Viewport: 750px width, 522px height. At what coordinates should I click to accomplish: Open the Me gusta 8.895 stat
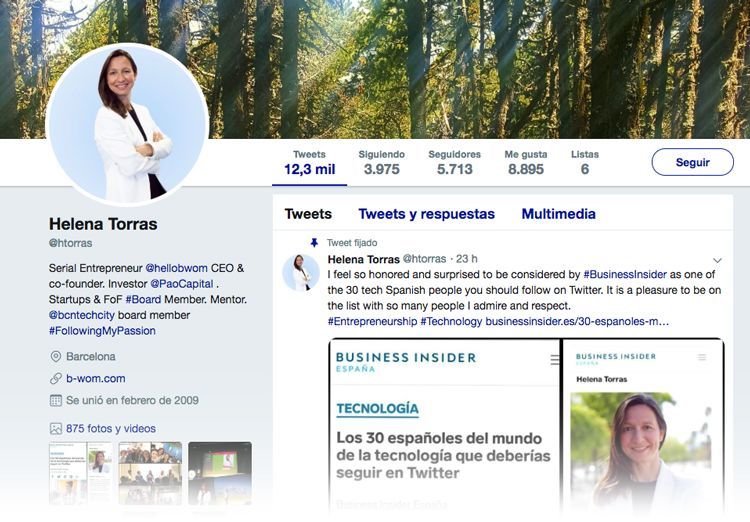pos(526,163)
